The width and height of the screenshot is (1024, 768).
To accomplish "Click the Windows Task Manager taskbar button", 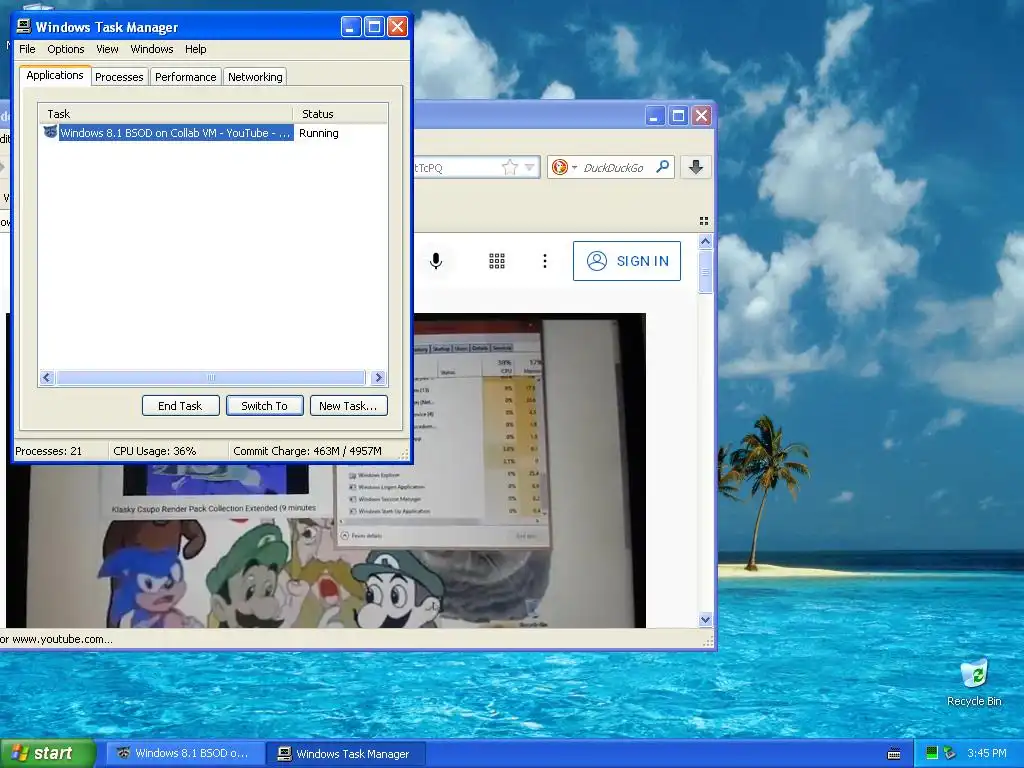I will coord(347,753).
